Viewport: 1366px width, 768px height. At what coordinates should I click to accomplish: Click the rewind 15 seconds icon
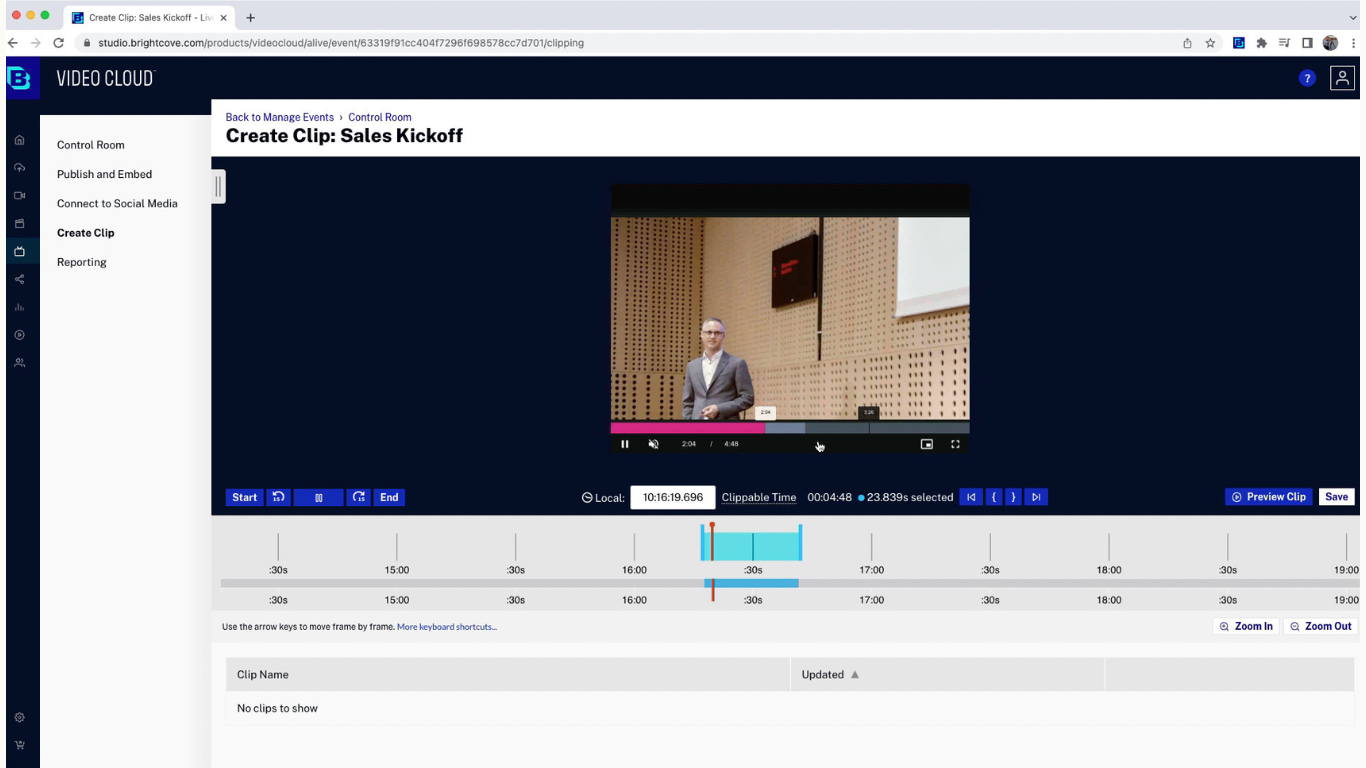(x=279, y=497)
